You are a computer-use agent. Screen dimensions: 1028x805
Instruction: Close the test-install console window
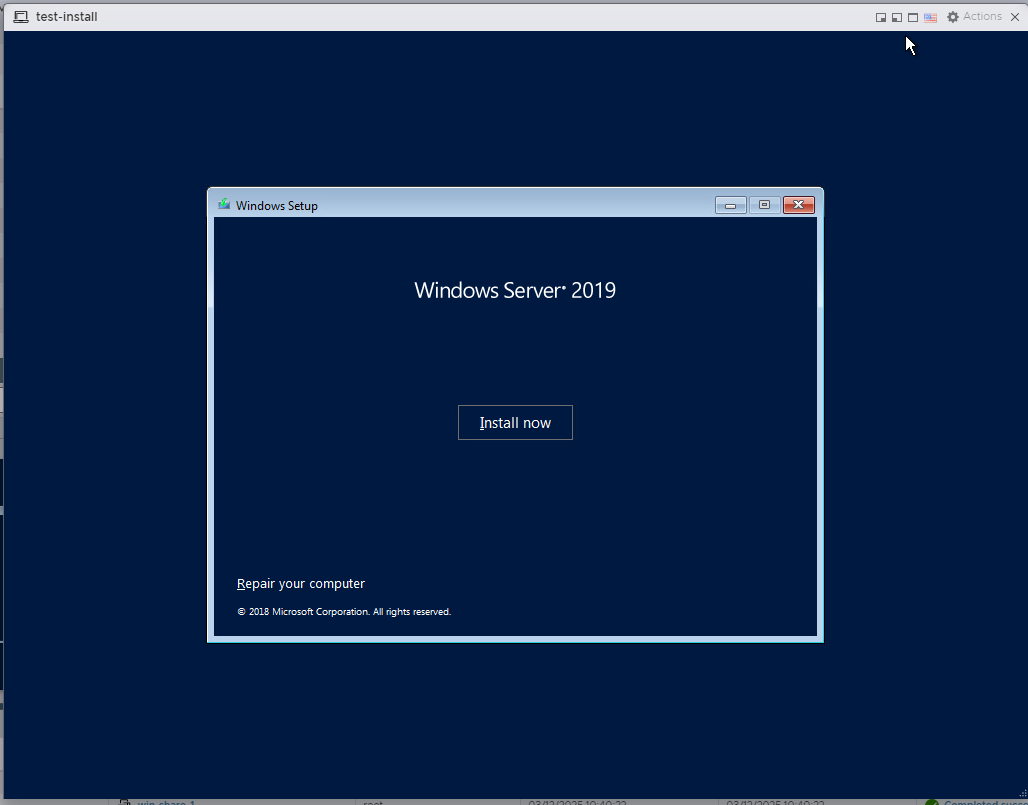tap(1015, 17)
